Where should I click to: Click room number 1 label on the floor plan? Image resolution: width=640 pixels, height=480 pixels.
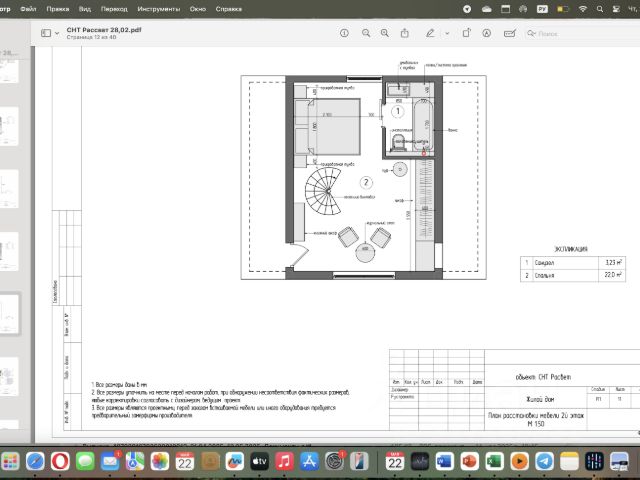click(x=398, y=111)
